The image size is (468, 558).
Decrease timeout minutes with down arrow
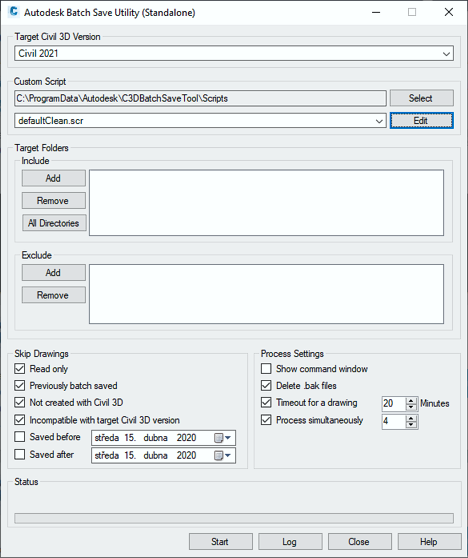click(411, 407)
